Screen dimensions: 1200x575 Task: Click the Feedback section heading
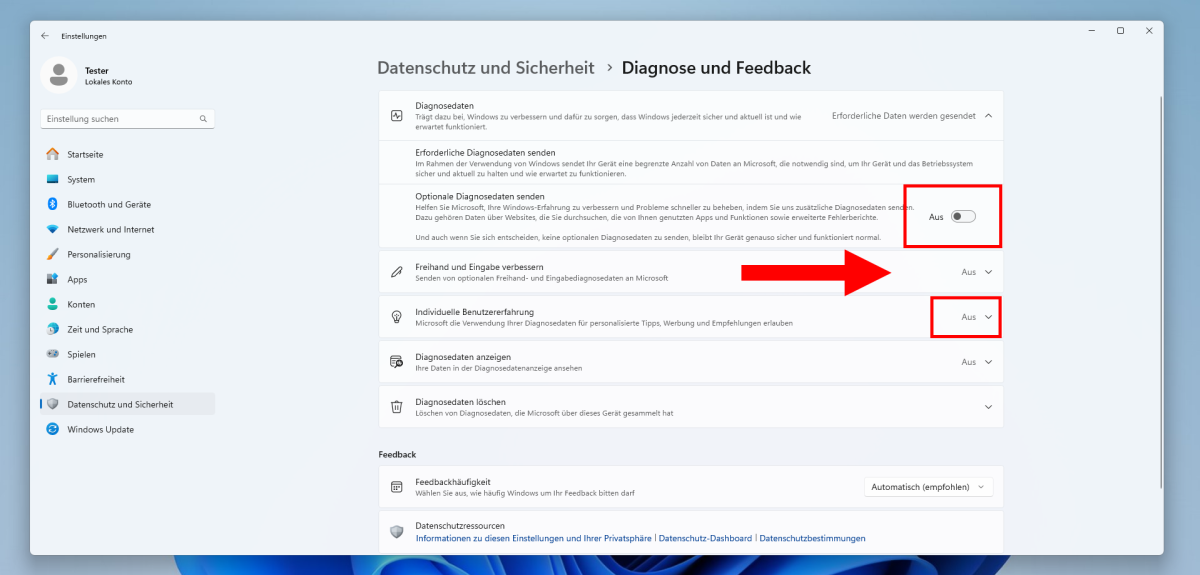click(x=397, y=454)
